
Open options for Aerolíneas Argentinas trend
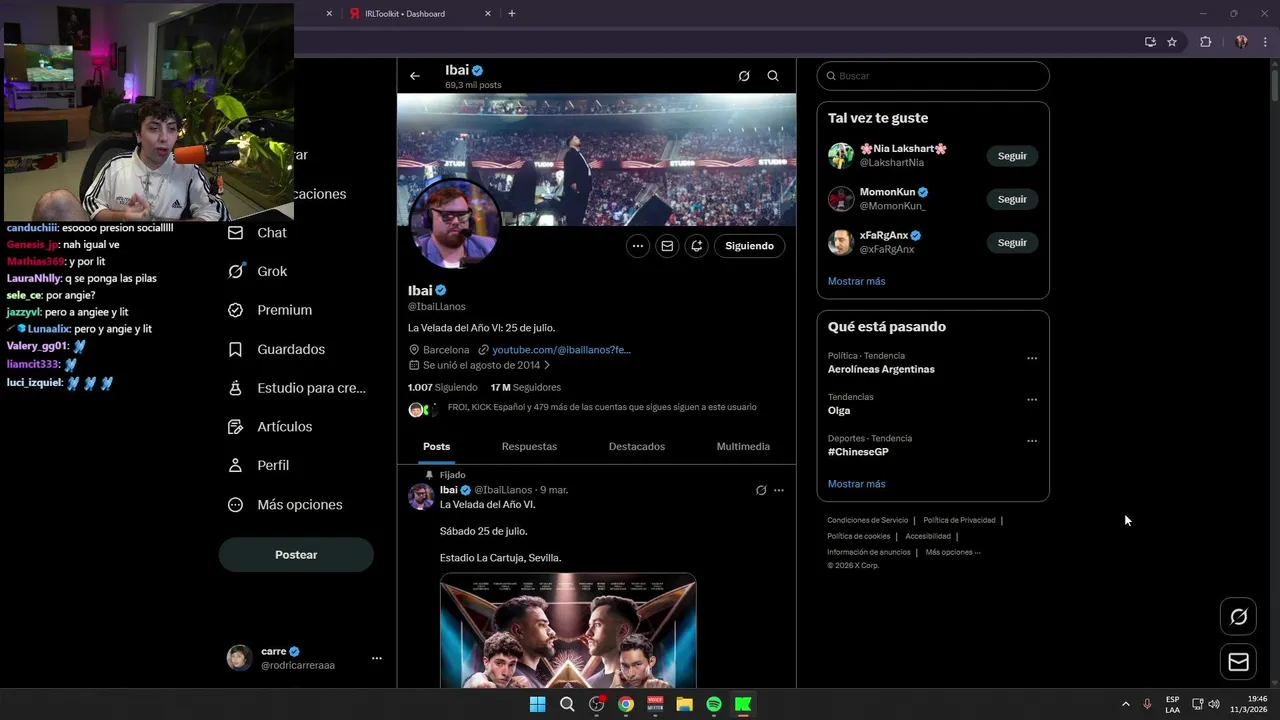[1032, 358]
